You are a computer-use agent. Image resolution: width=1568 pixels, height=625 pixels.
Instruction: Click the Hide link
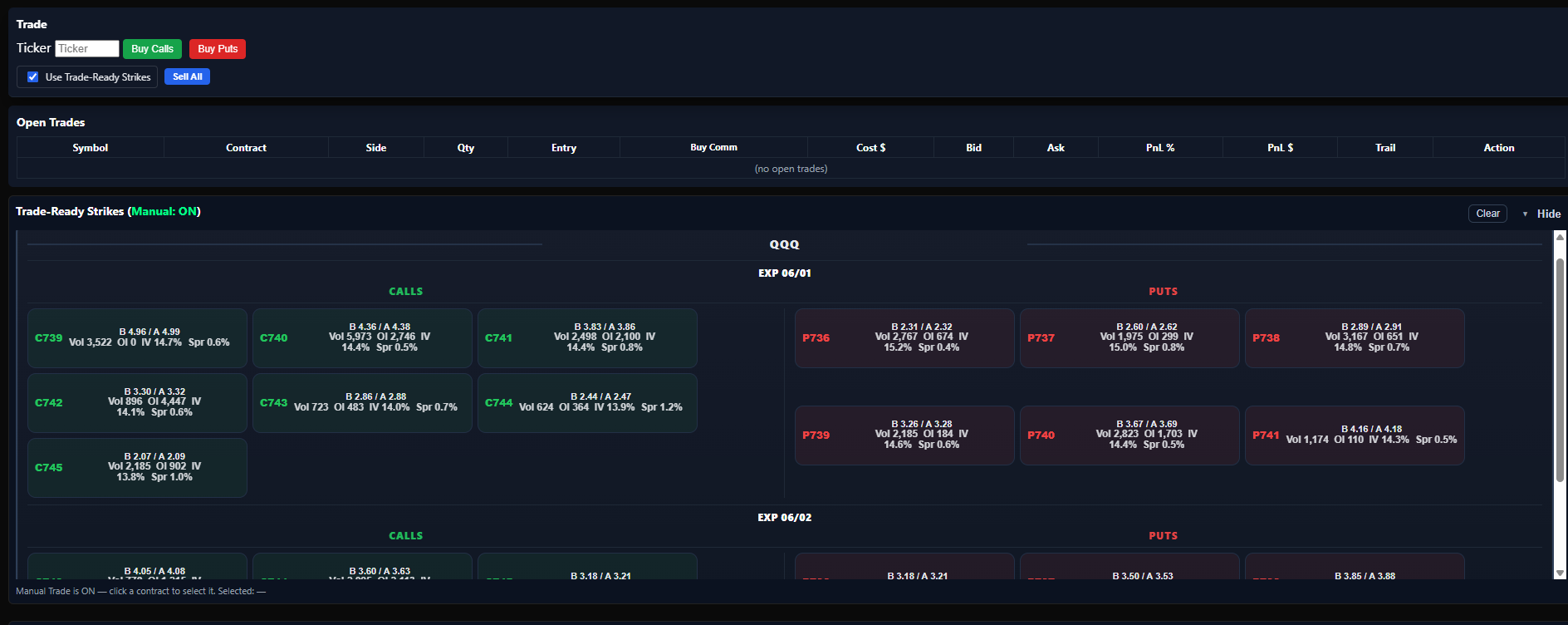pos(1548,214)
